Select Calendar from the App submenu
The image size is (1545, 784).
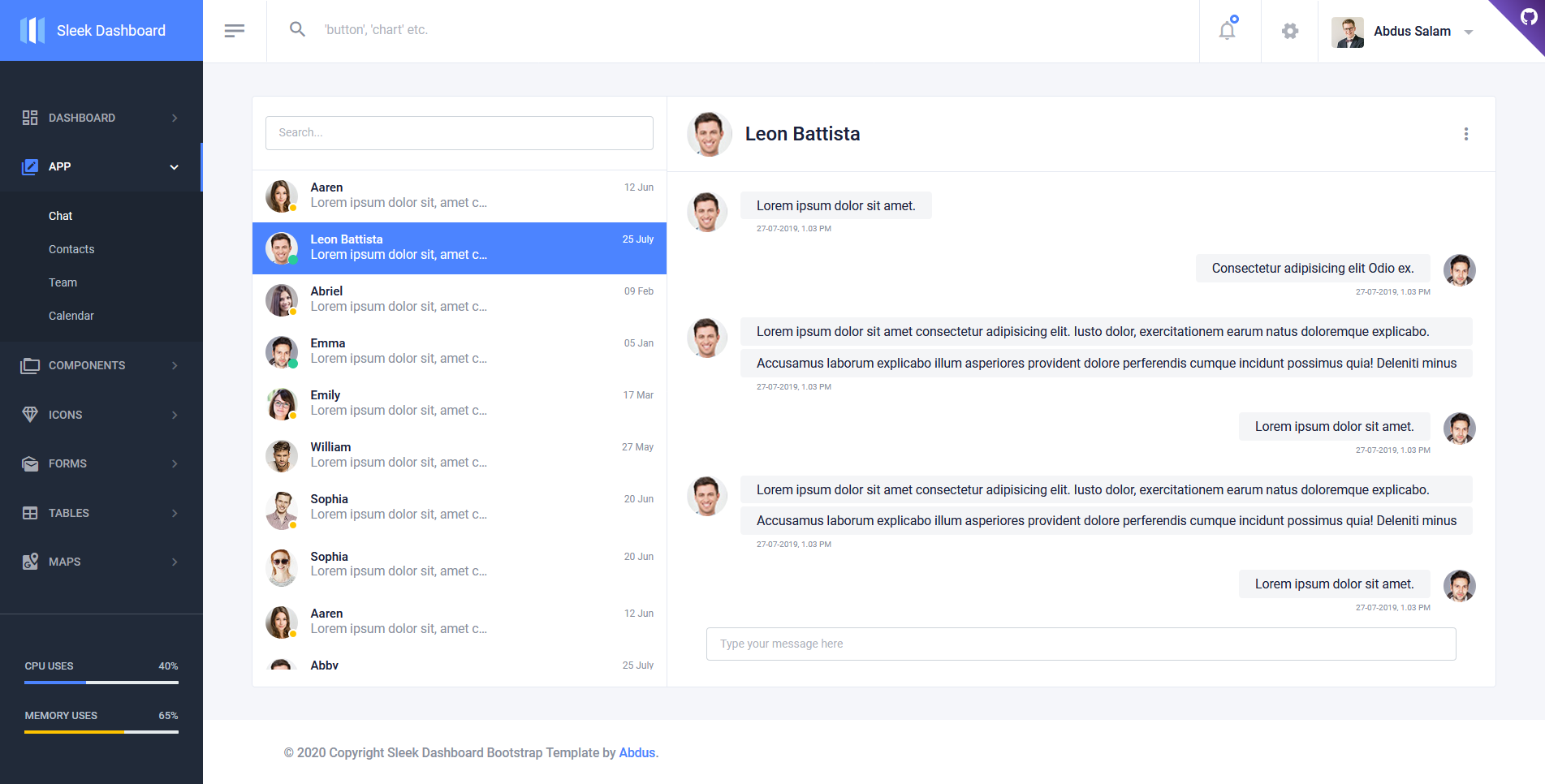(x=71, y=316)
